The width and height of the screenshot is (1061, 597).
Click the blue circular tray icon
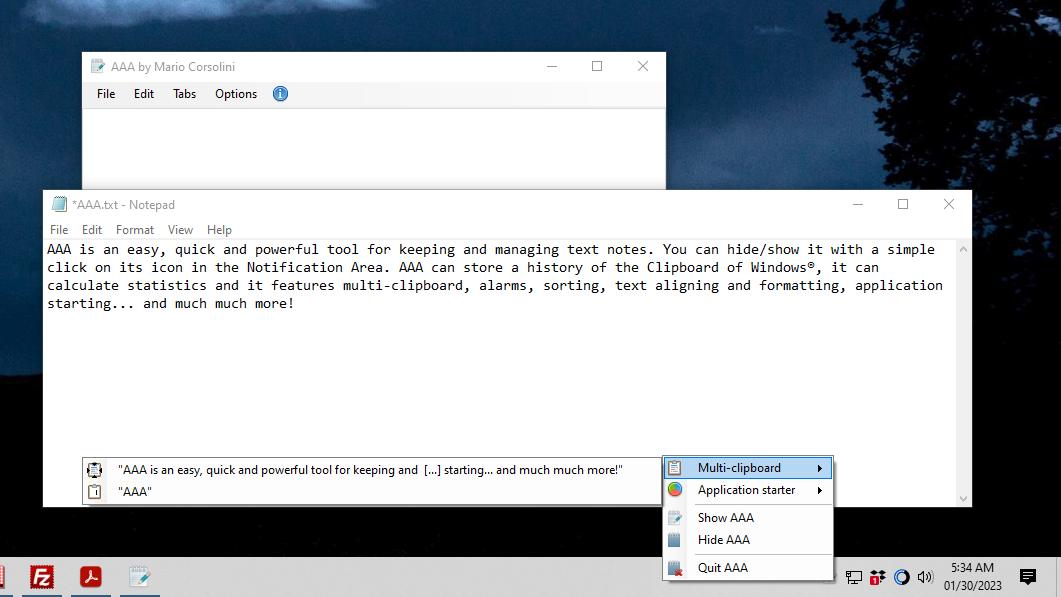901,577
